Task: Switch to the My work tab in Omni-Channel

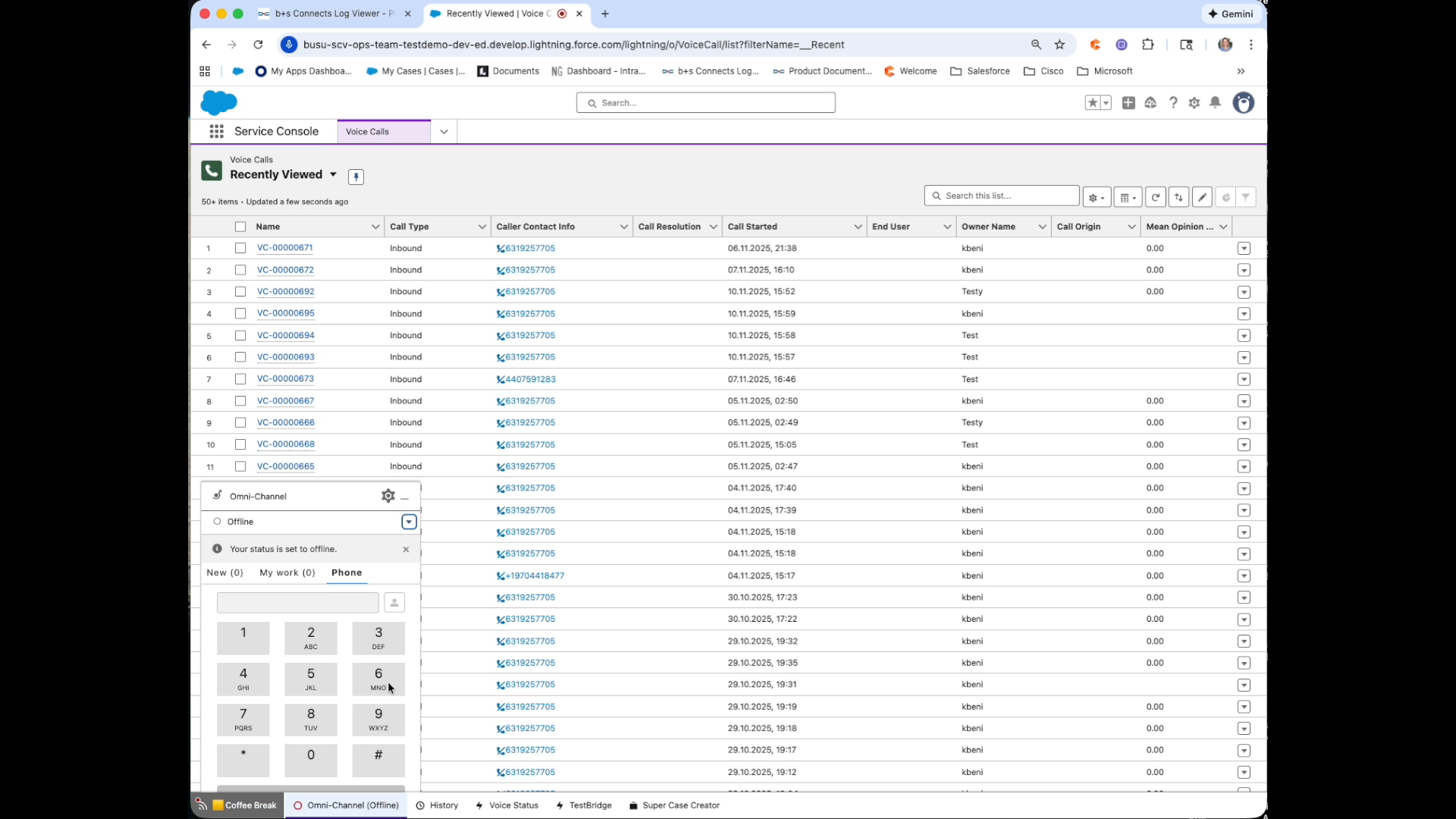Action: (287, 573)
